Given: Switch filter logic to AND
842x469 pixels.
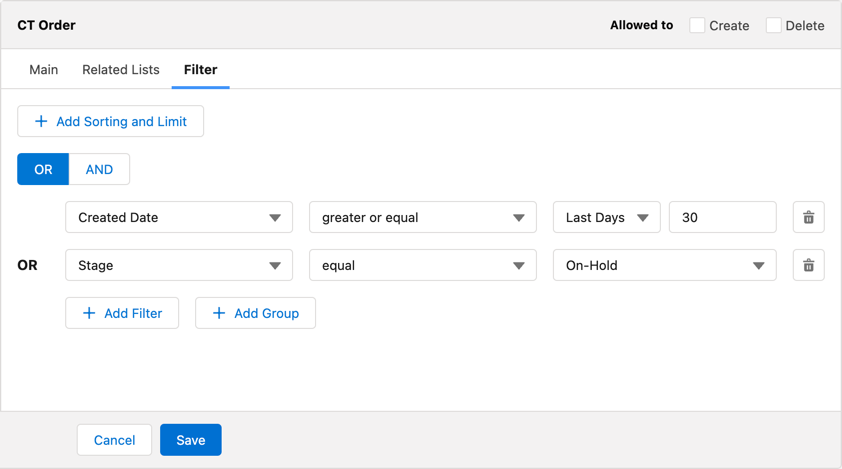Looking at the screenshot, I should (x=99, y=169).
